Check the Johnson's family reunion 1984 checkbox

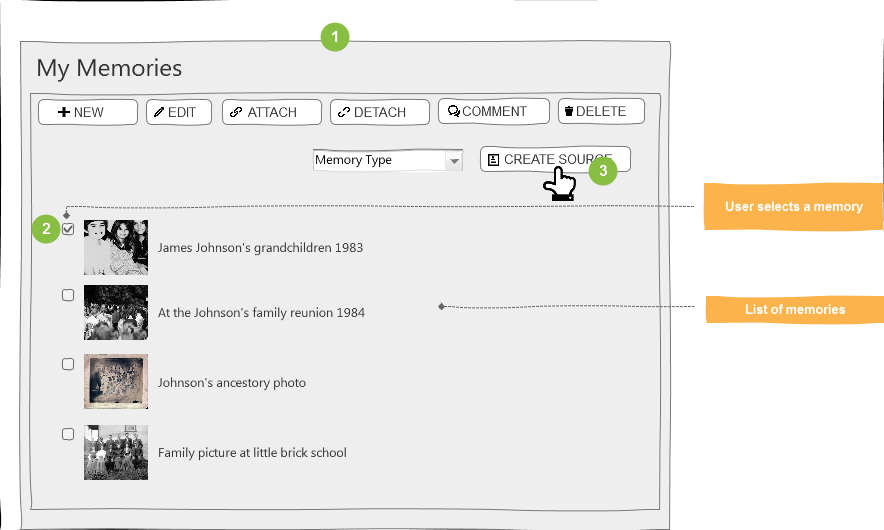[68, 295]
